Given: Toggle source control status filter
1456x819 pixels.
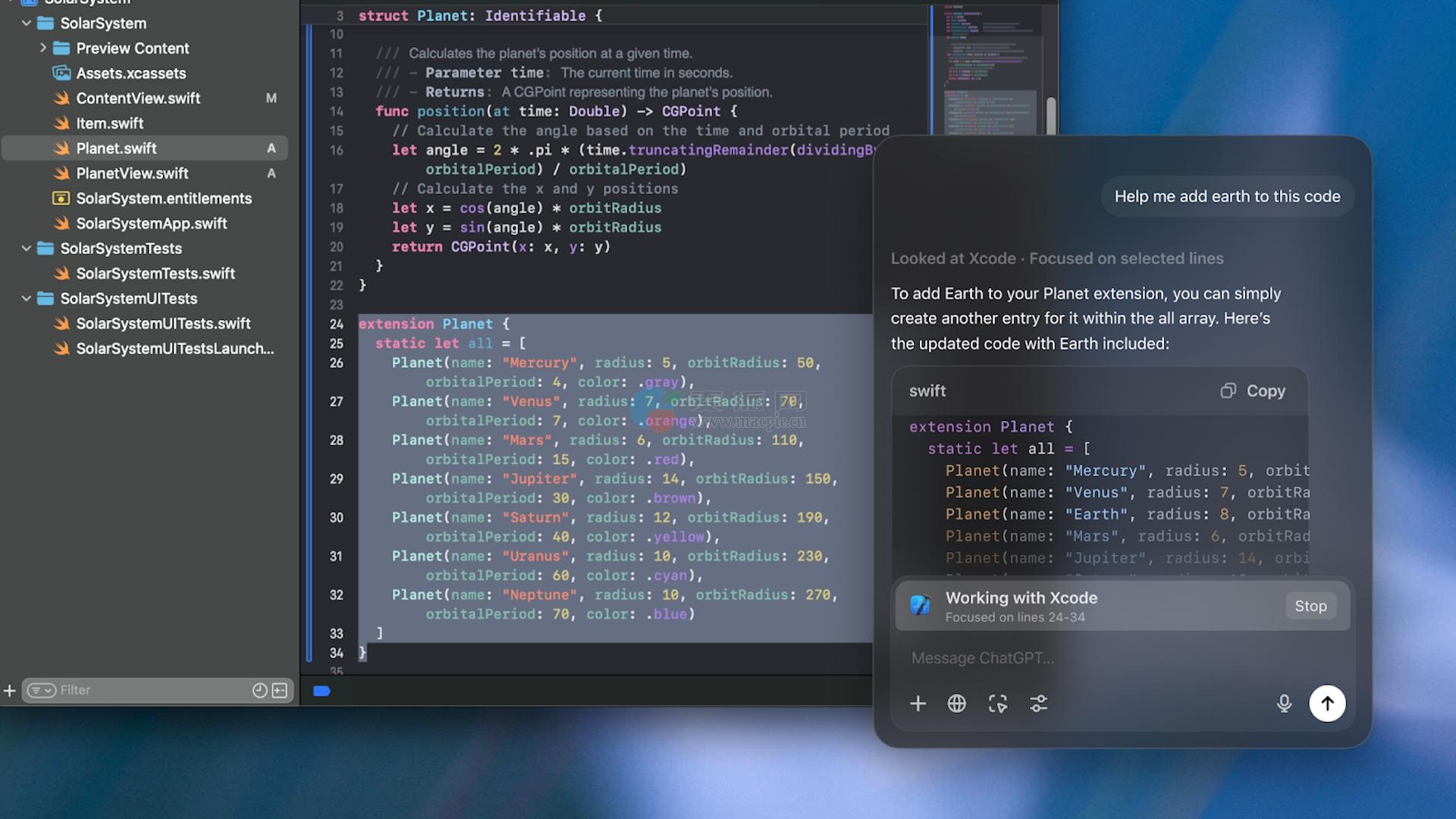Looking at the screenshot, I should click(x=280, y=690).
